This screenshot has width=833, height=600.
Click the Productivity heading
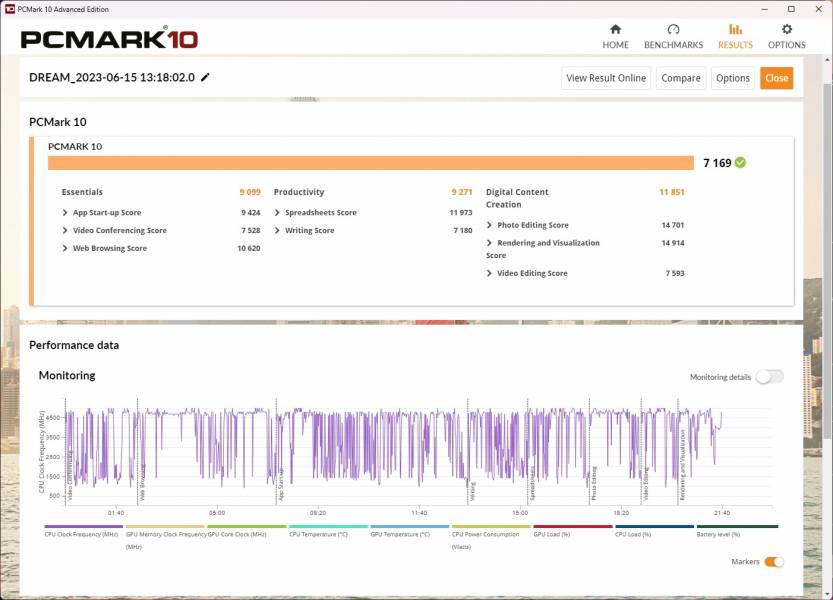(x=299, y=192)
